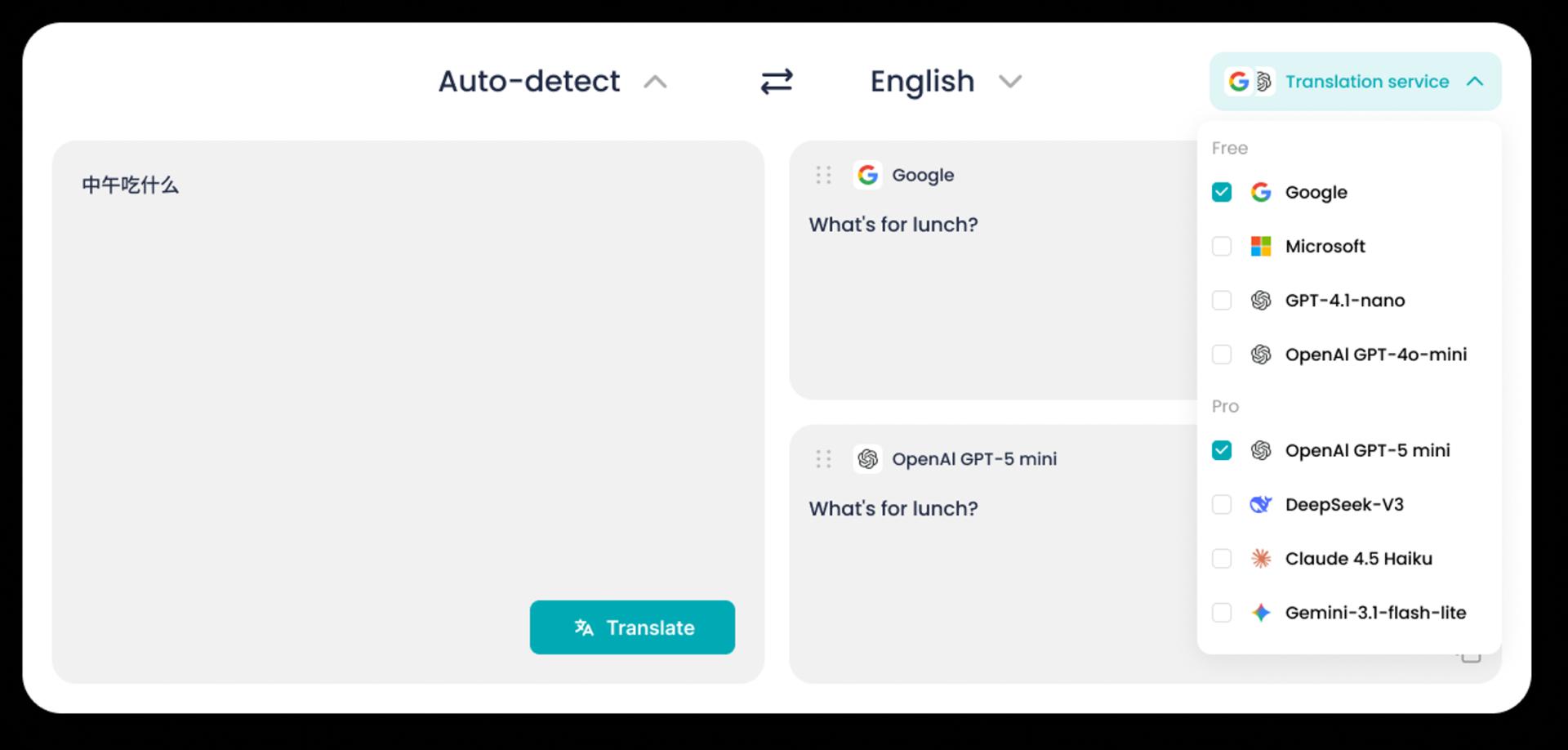Click the drag handle on Google result card

[823, 175]
